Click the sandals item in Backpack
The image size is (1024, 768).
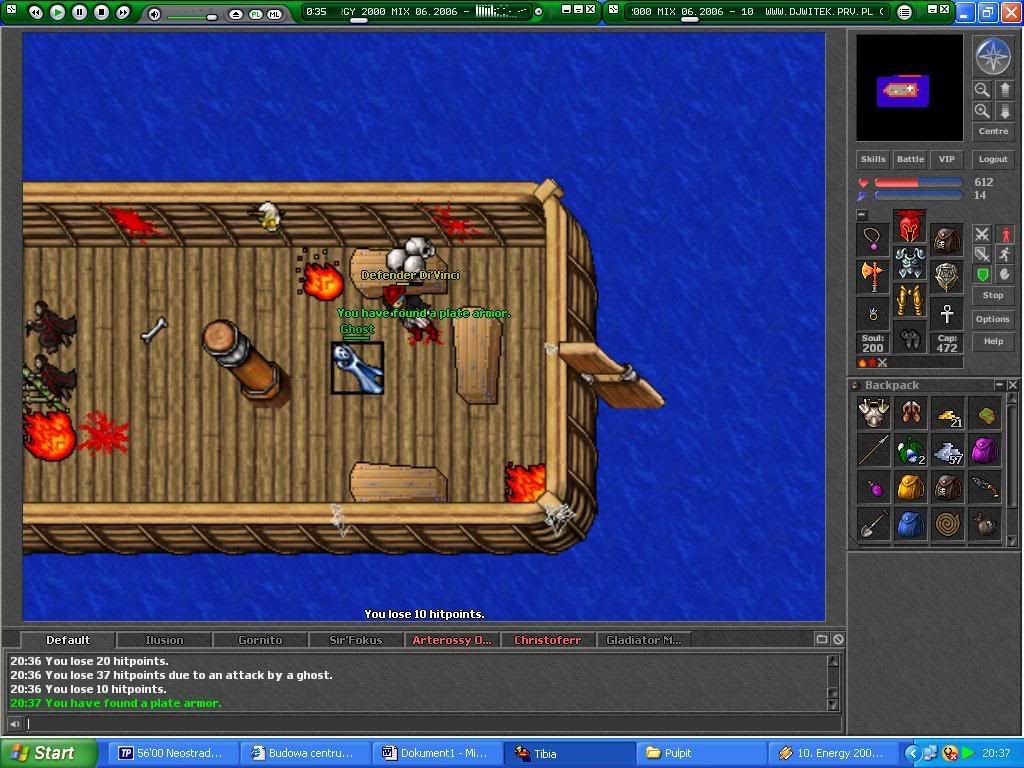pos(910,413)
